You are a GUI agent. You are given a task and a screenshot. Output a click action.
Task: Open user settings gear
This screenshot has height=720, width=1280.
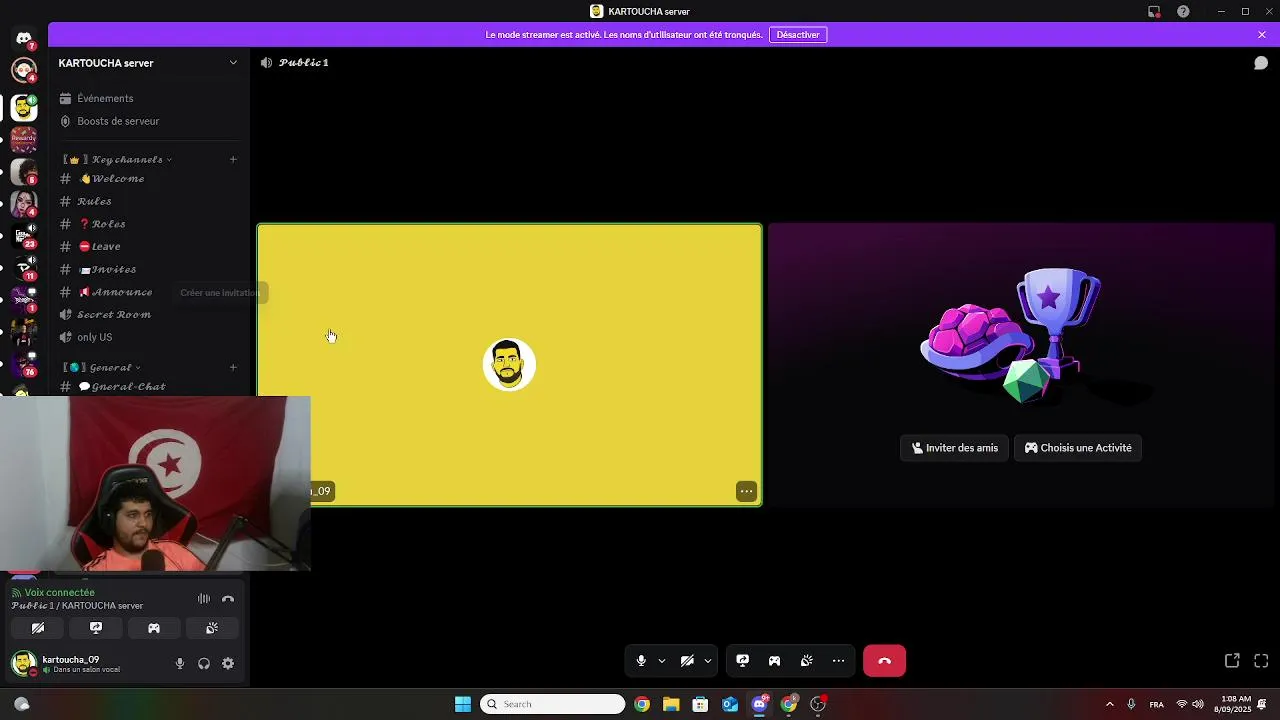click(x=228, y=664)
